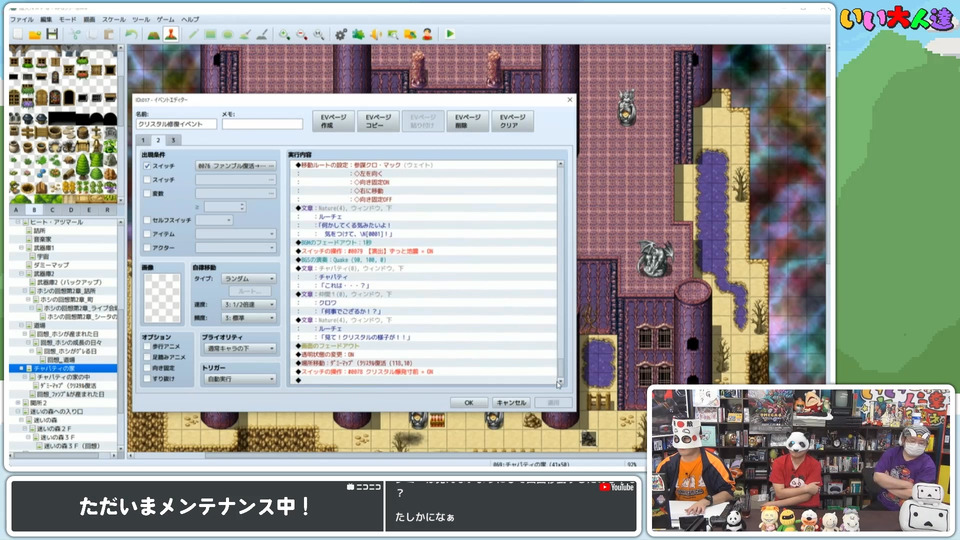Image resolution: width=960 pixels, height=540 pixels.
Task: Click the メモ input field
Action: click(263, 124)
